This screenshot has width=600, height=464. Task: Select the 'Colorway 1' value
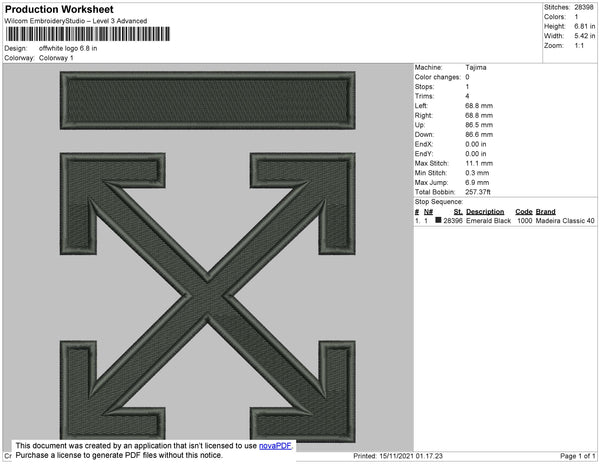point(56,58)
